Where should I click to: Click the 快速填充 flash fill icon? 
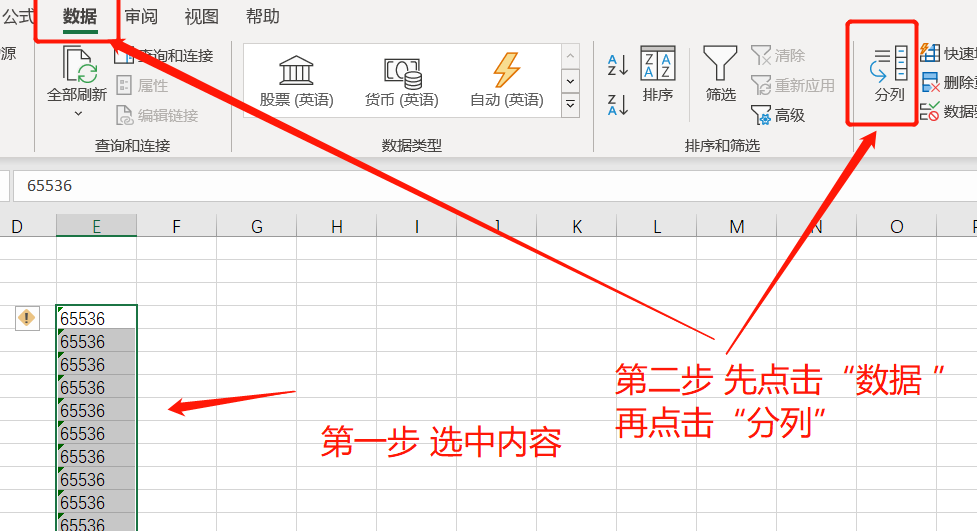(930, 53)
